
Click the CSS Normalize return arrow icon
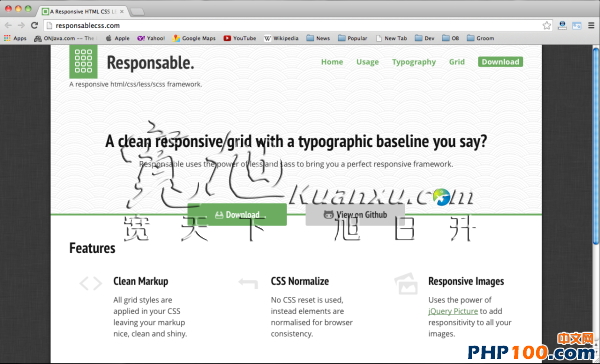click(x=248, y=283)
